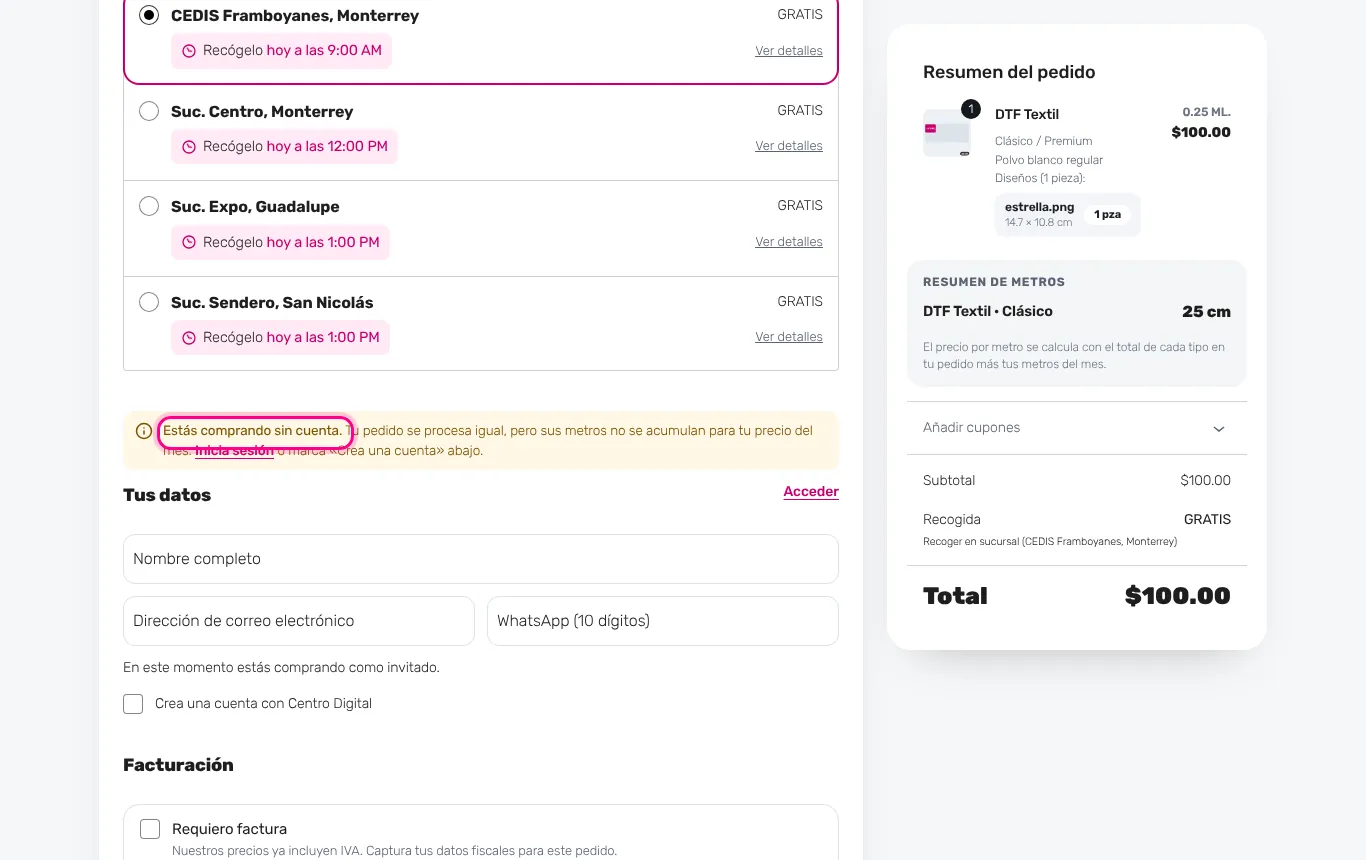Click the info icon in the guest notice
Viewport: 1366px width, 860px height.
tap(144, 431)
